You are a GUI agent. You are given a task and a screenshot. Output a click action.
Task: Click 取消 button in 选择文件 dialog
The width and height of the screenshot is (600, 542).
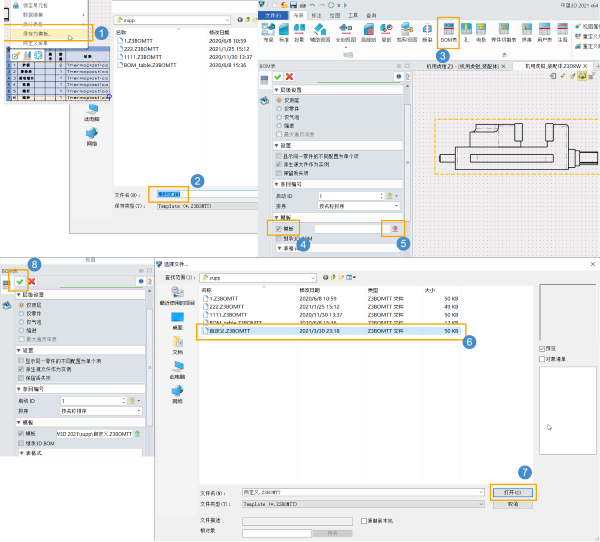(x=513, y=504)
